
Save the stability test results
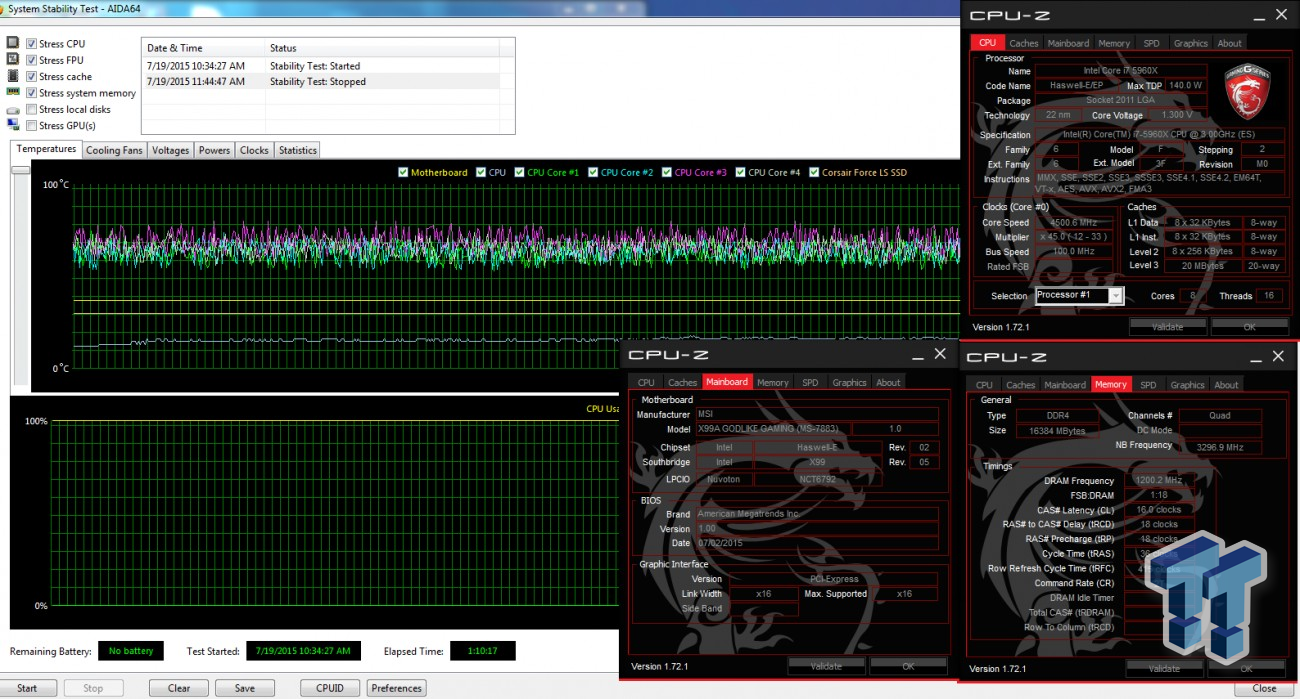point(245,688)
